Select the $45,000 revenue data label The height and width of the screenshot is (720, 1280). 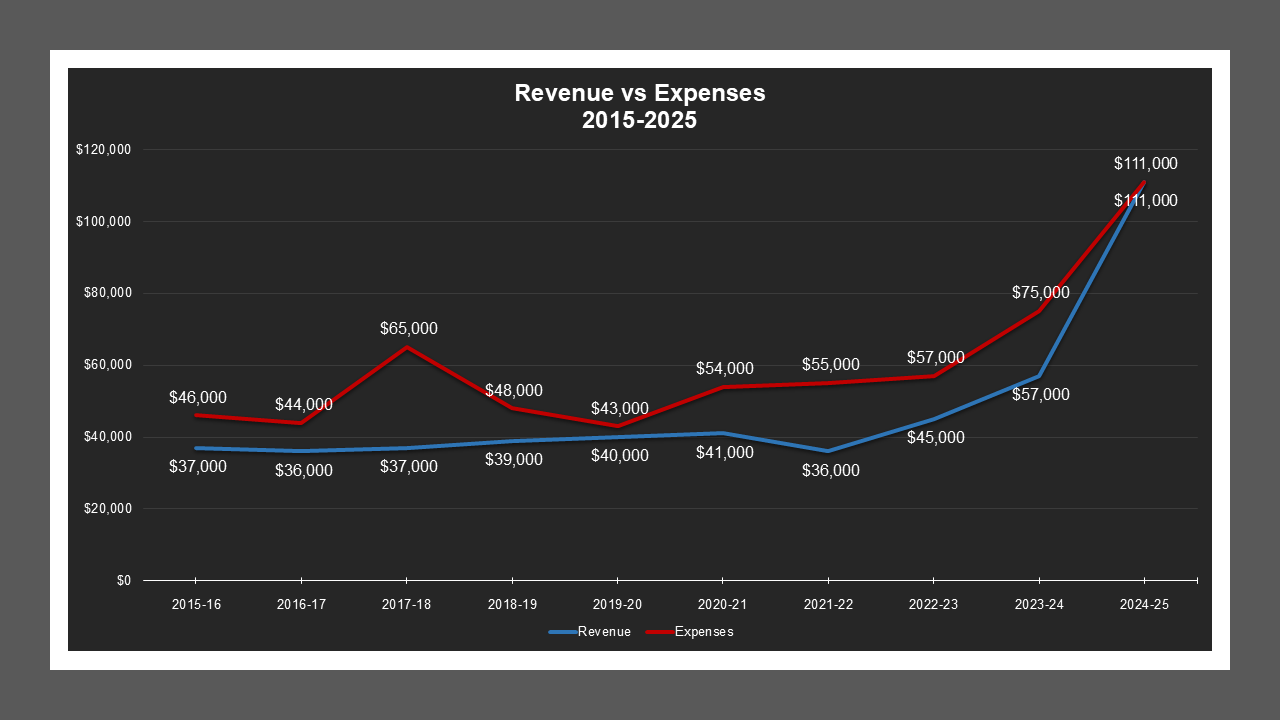pos(935,437)
